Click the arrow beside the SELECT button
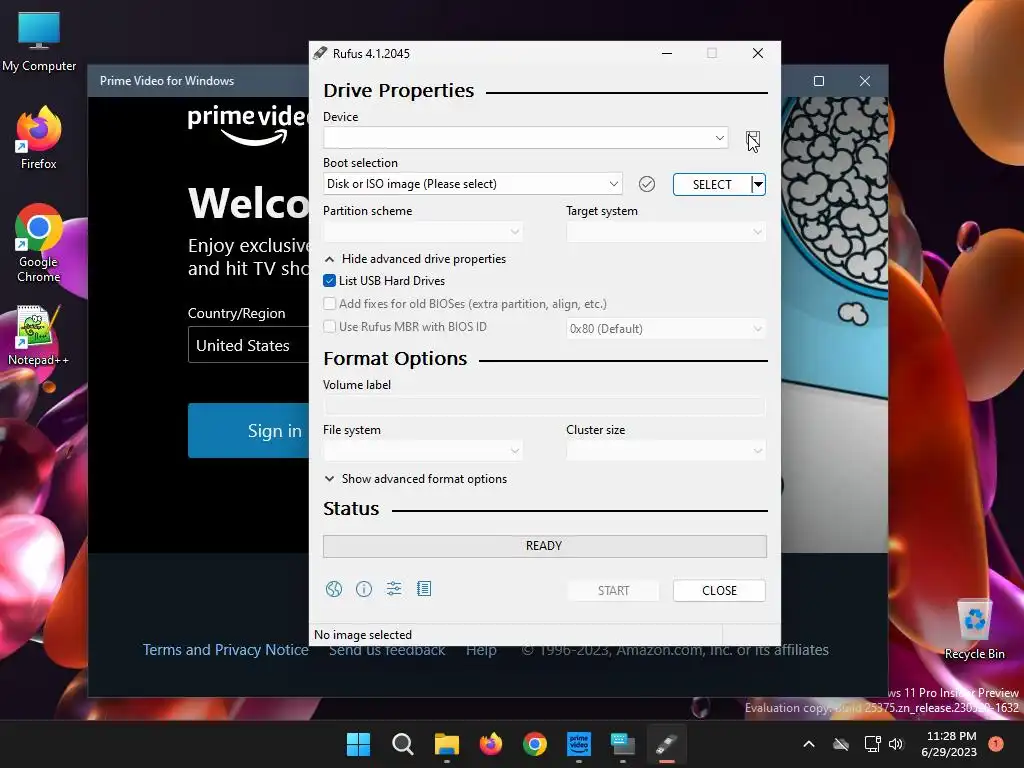Screen dimensions: 1024x768 point(758,184)
